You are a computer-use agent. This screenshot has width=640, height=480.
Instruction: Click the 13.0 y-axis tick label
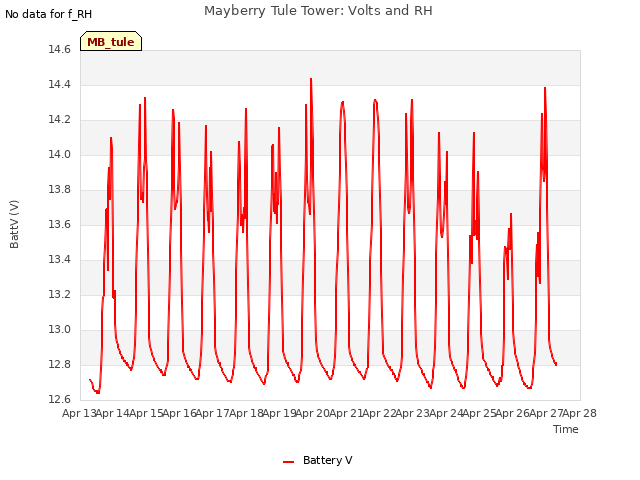[59, 329]
